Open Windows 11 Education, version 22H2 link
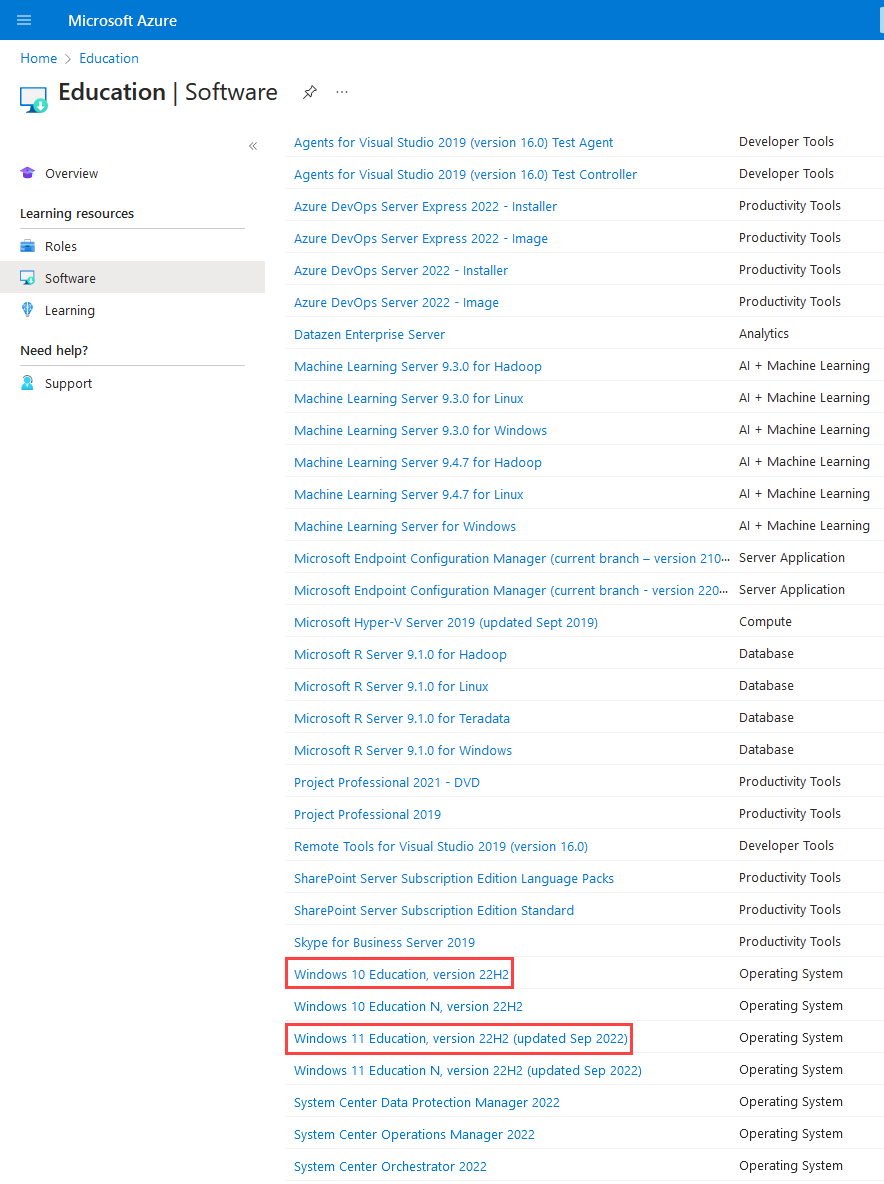This screenshot has width=884, height=1184. click(x=460, y=1038)
